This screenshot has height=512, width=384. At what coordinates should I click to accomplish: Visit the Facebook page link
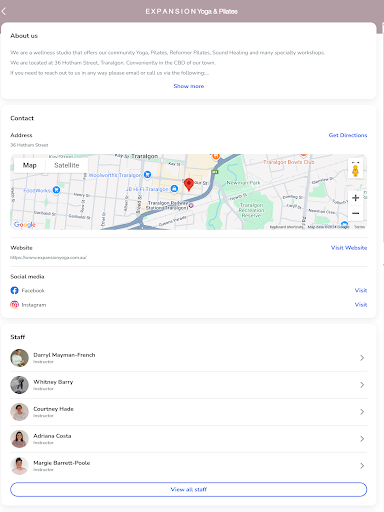(361, 290)
